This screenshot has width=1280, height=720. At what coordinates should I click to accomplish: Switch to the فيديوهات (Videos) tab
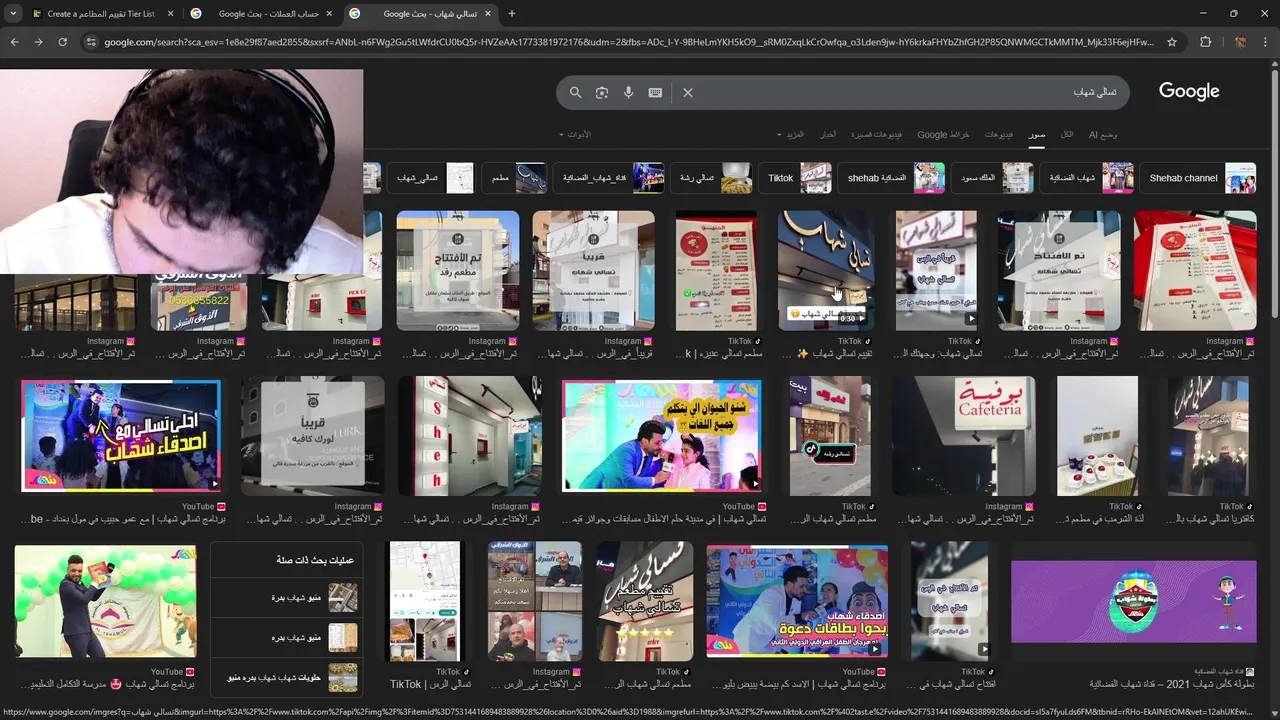(x=998, y=134)
